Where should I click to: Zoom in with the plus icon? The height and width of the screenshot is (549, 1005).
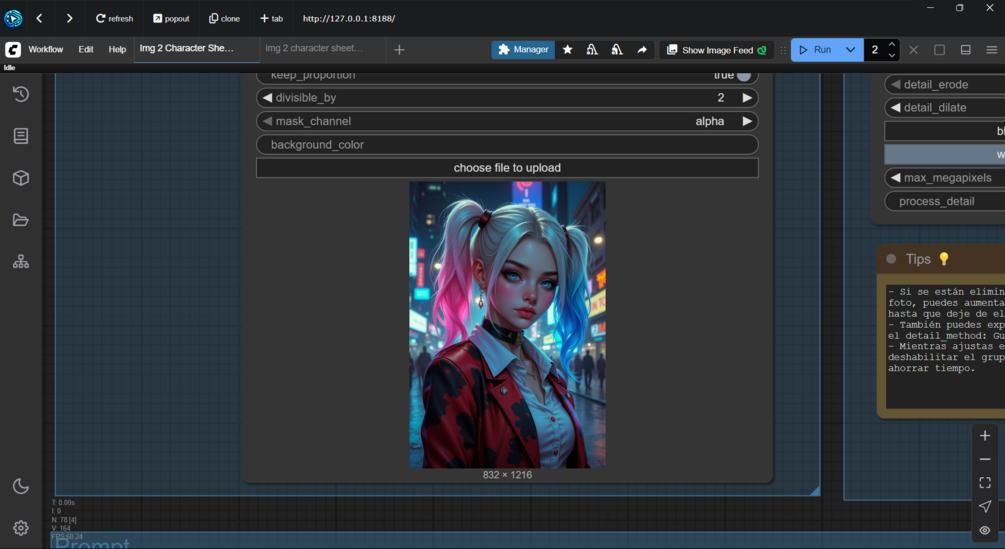click(x=985, y=436)
